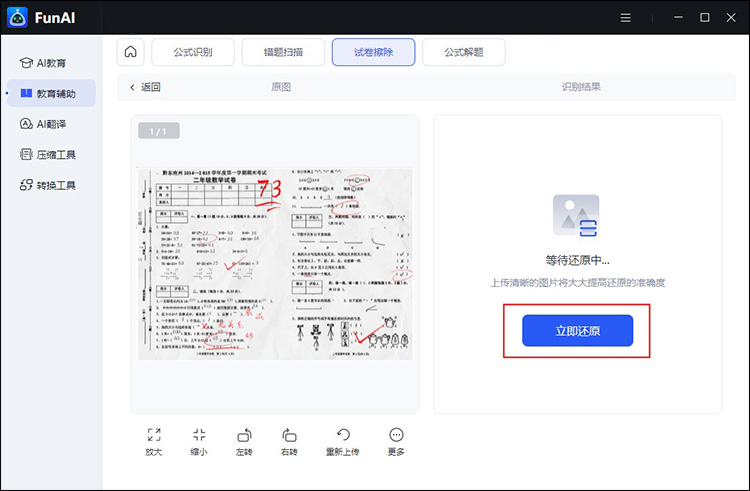The width and height of the screenshot is (750, 491).
Task: Go to the home icon button
Action: (x=131, y=52)
